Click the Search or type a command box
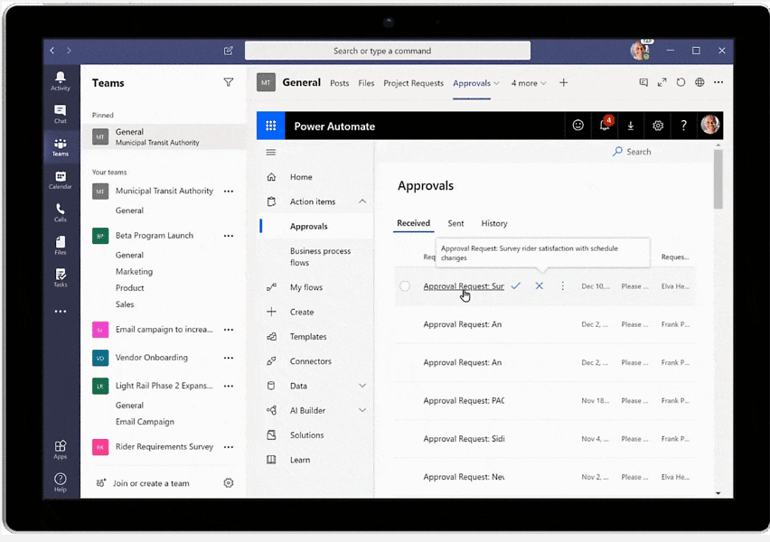 pos(387,51)
